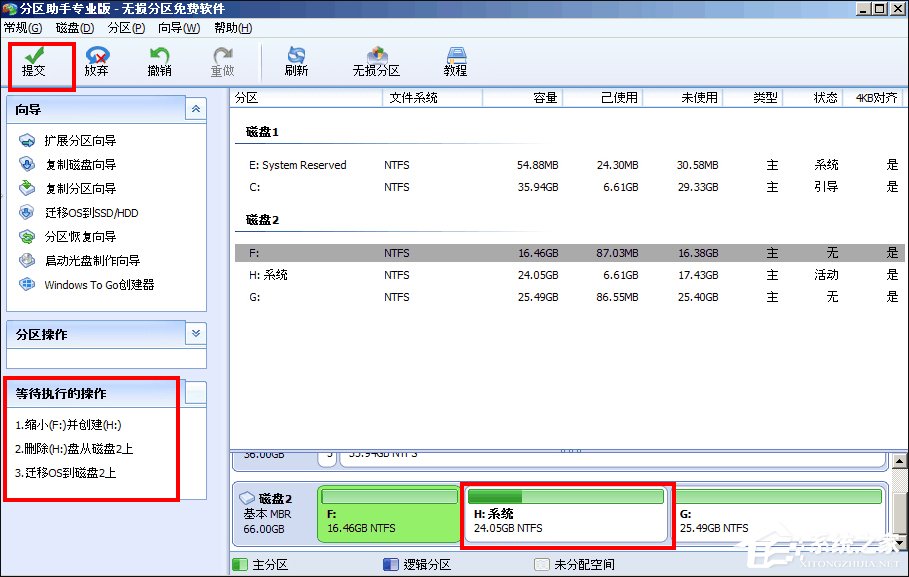909x577 pixels.
Task: Open the Windows To Go创建器
Action: point(98,285)
